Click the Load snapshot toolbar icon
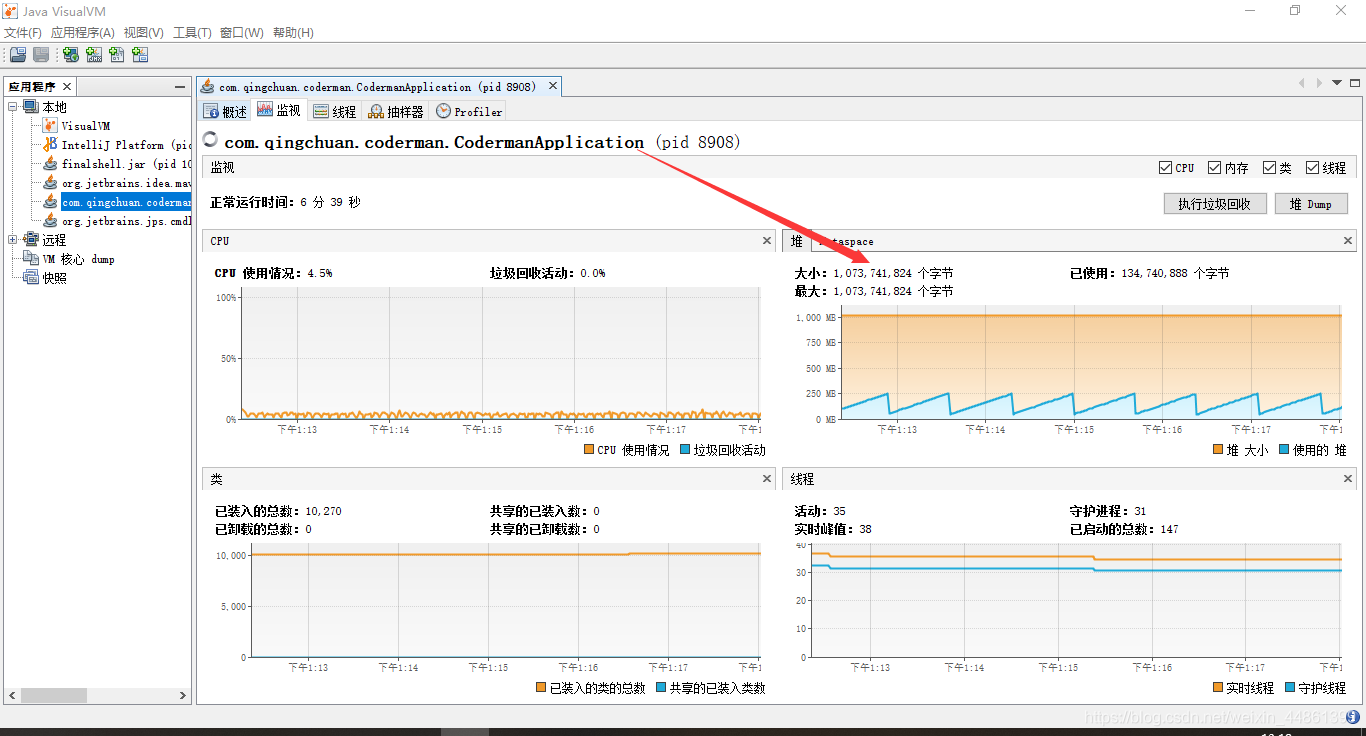1366x736 pixels. (x=18, y=55)
